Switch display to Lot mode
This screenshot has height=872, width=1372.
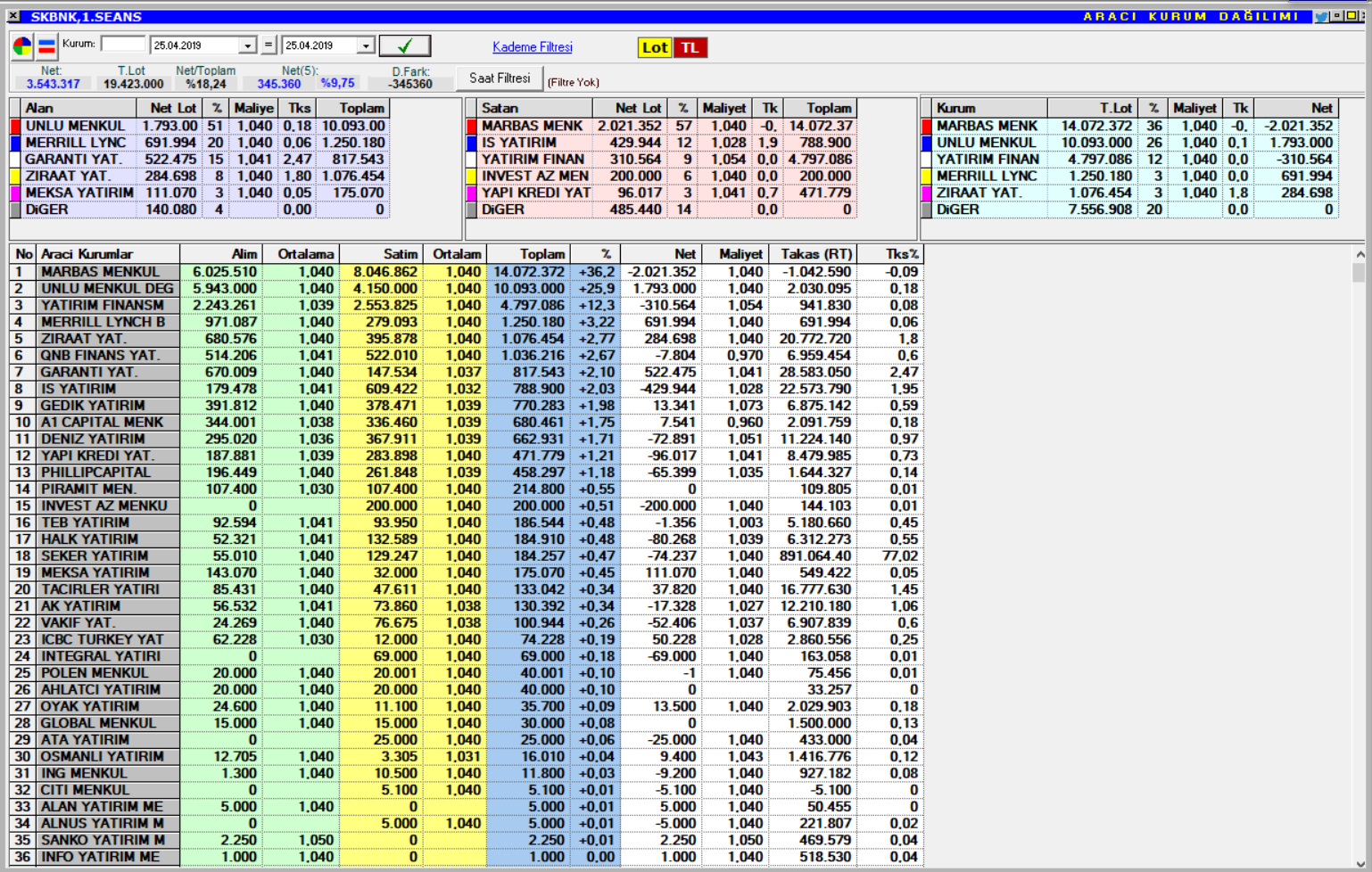pyautogui.click(x=655, y=47)
